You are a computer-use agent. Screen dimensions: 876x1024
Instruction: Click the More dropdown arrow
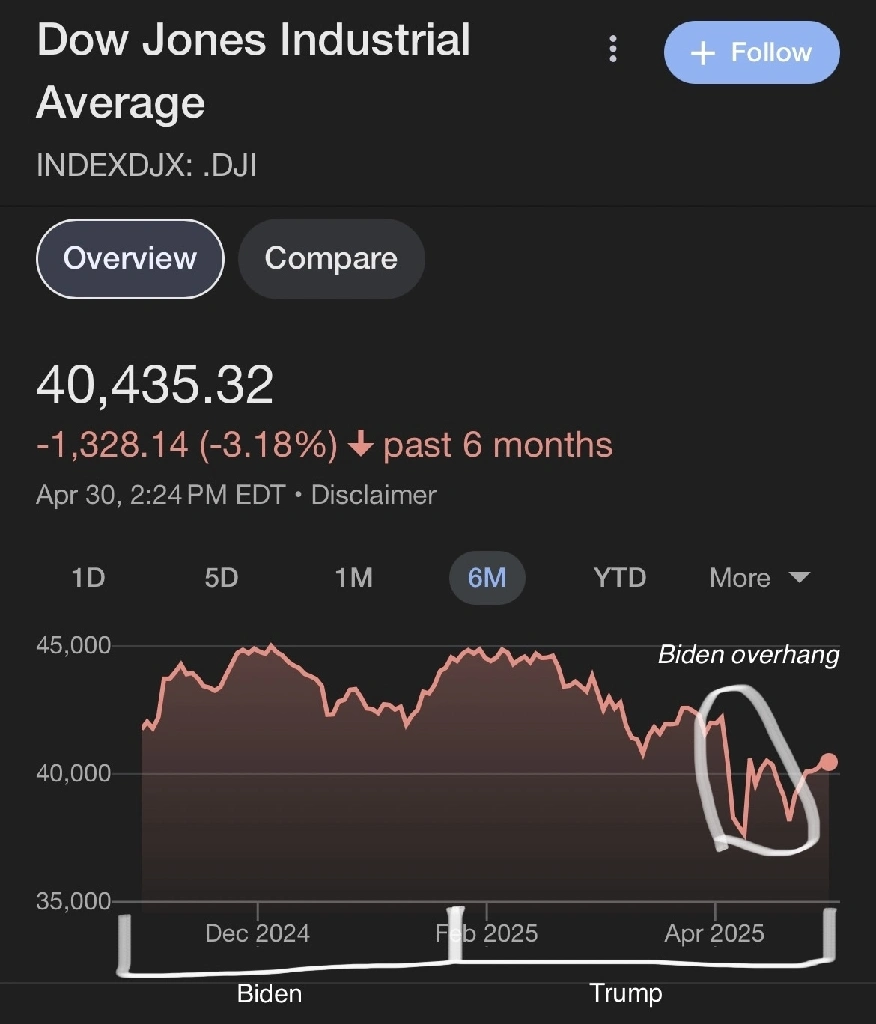(800, 577)
